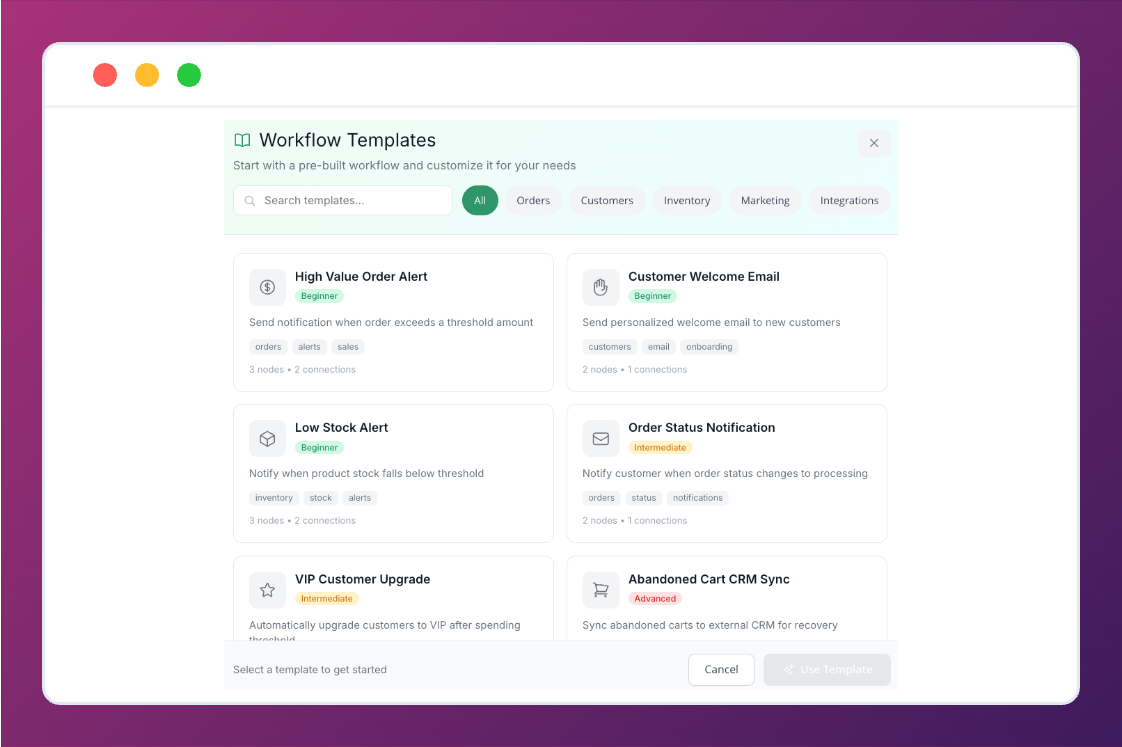This screenshot has height=747, width=1122.
Task: Click the box icon on Low Stock Alert
Action: [267, 439]
